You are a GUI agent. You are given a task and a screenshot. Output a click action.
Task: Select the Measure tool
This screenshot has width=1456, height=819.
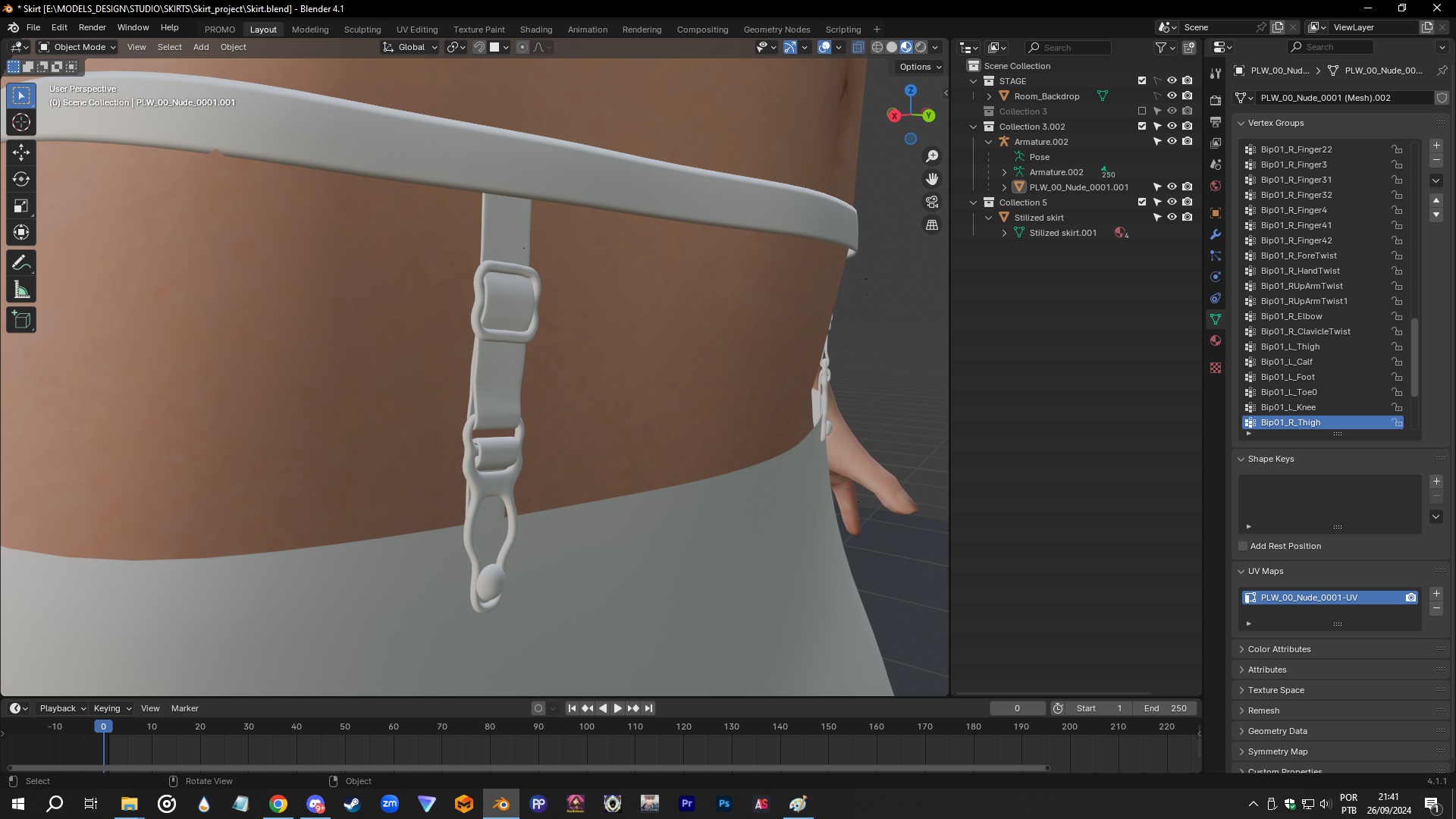coord(21,290)
